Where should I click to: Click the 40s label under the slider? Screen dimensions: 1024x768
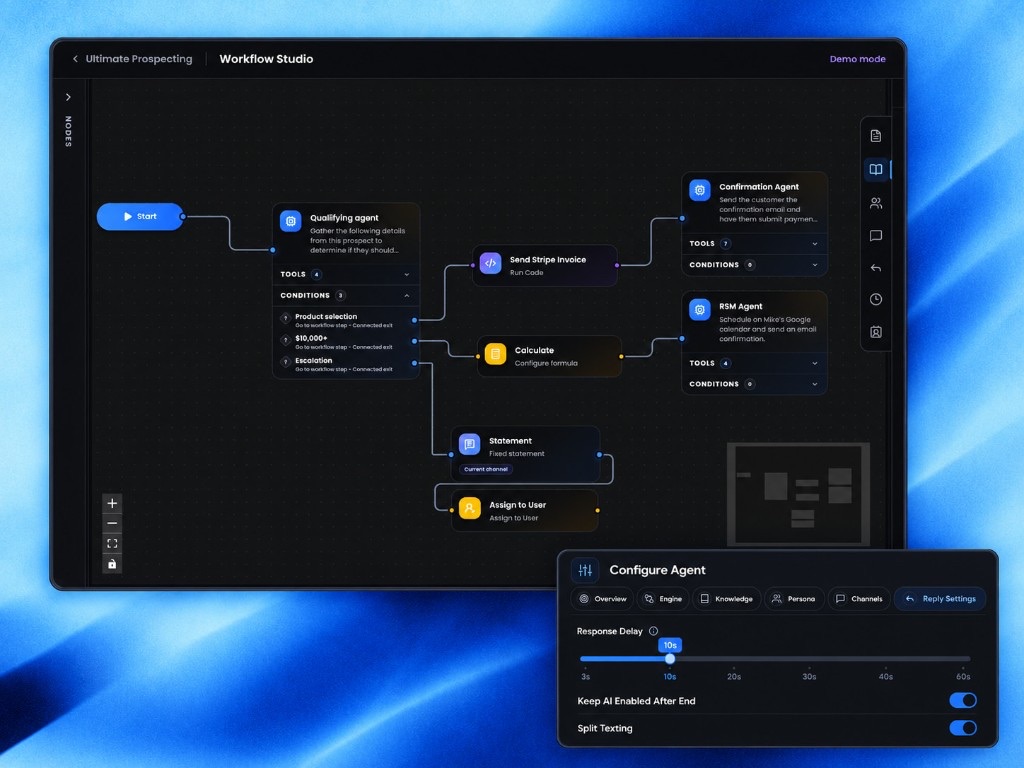pyautogui.click(x=886, y=677)
